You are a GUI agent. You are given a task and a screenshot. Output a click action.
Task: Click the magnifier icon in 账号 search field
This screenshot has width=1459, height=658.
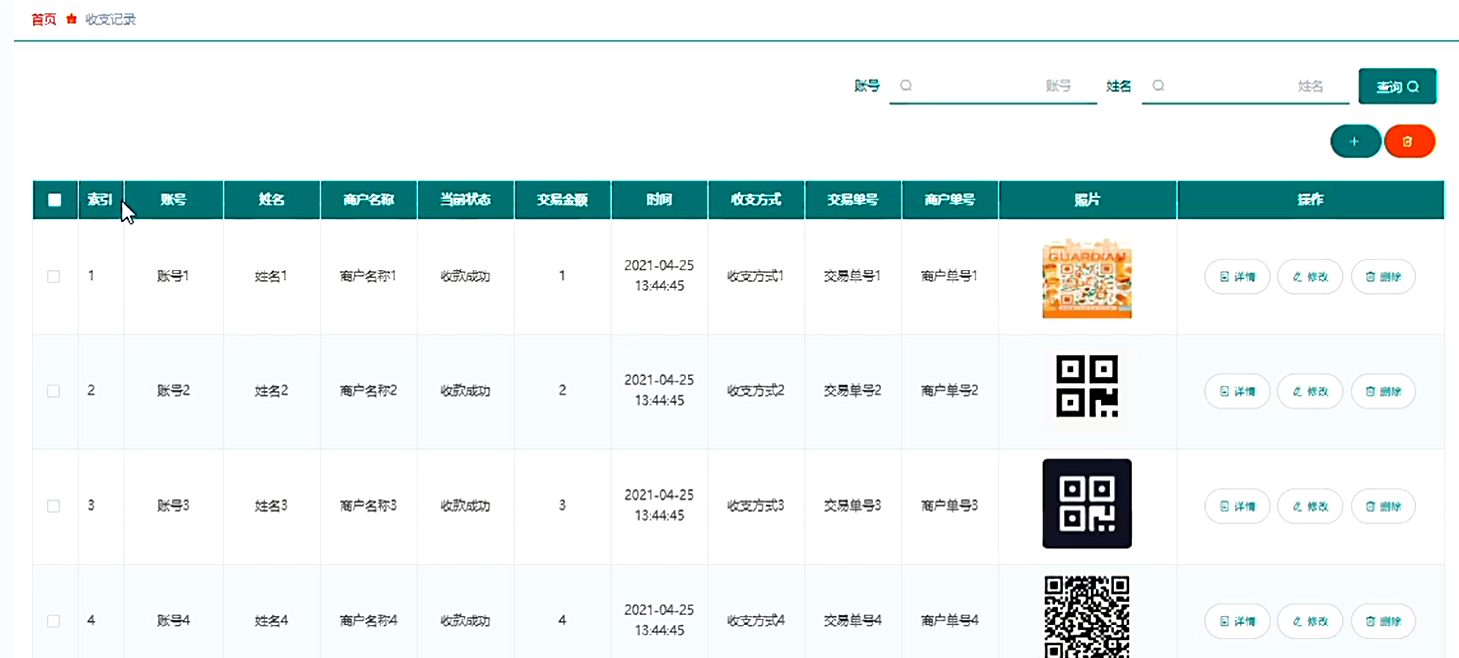tap(906, 86)
